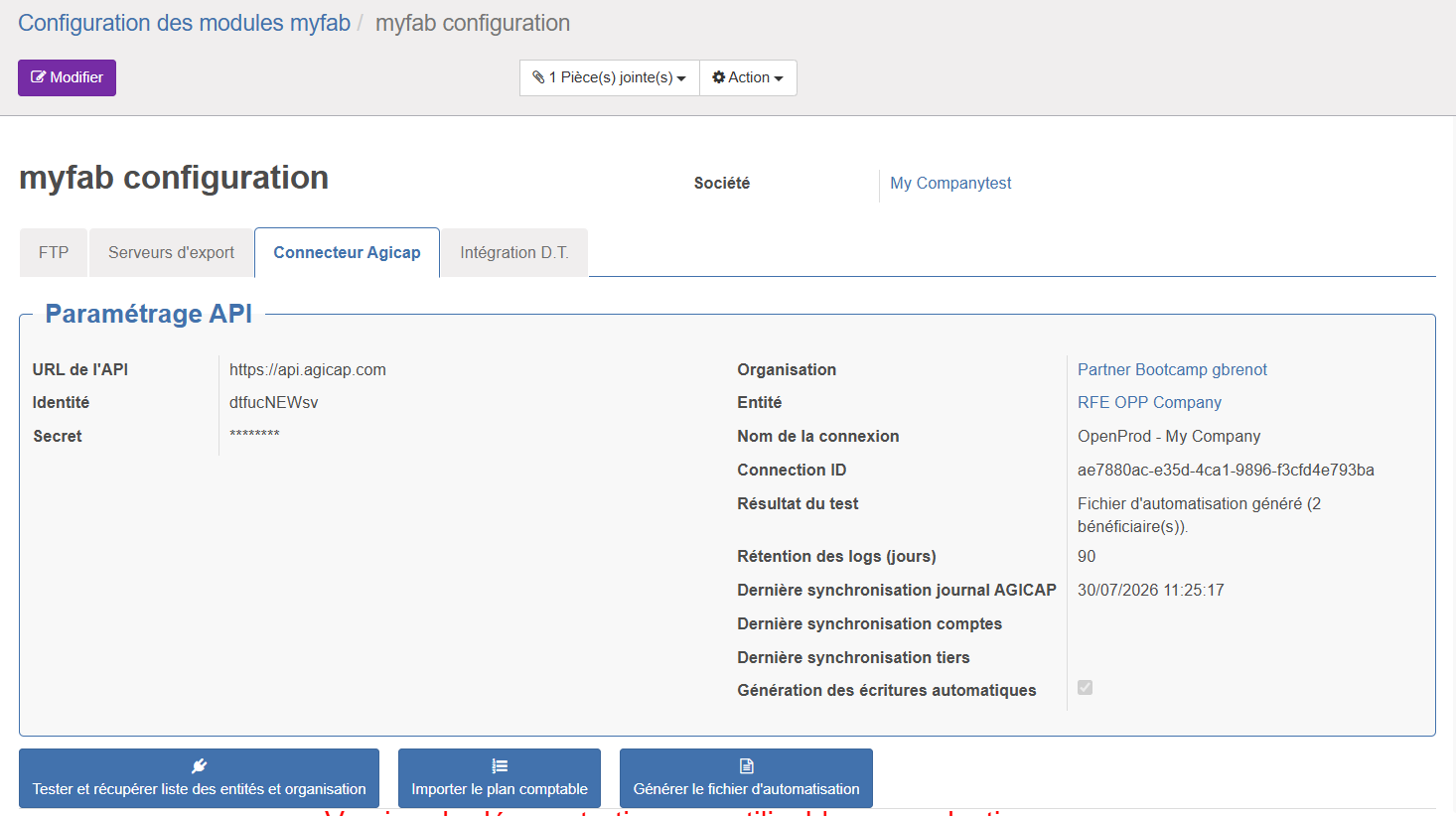Image resolution: width=1456 pixels, height=816 pixels.
Task: Open the Pièce(s) jointe(s) dropdown
Action: pos(610,77)
